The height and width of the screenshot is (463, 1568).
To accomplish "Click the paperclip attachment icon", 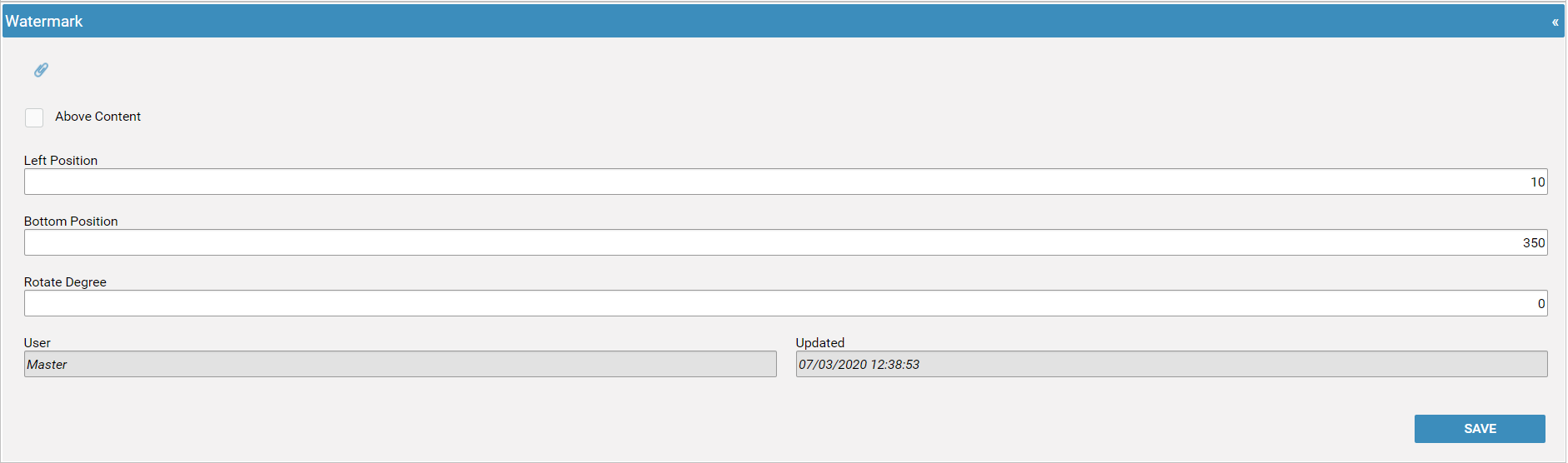I will tap(41, 70).
